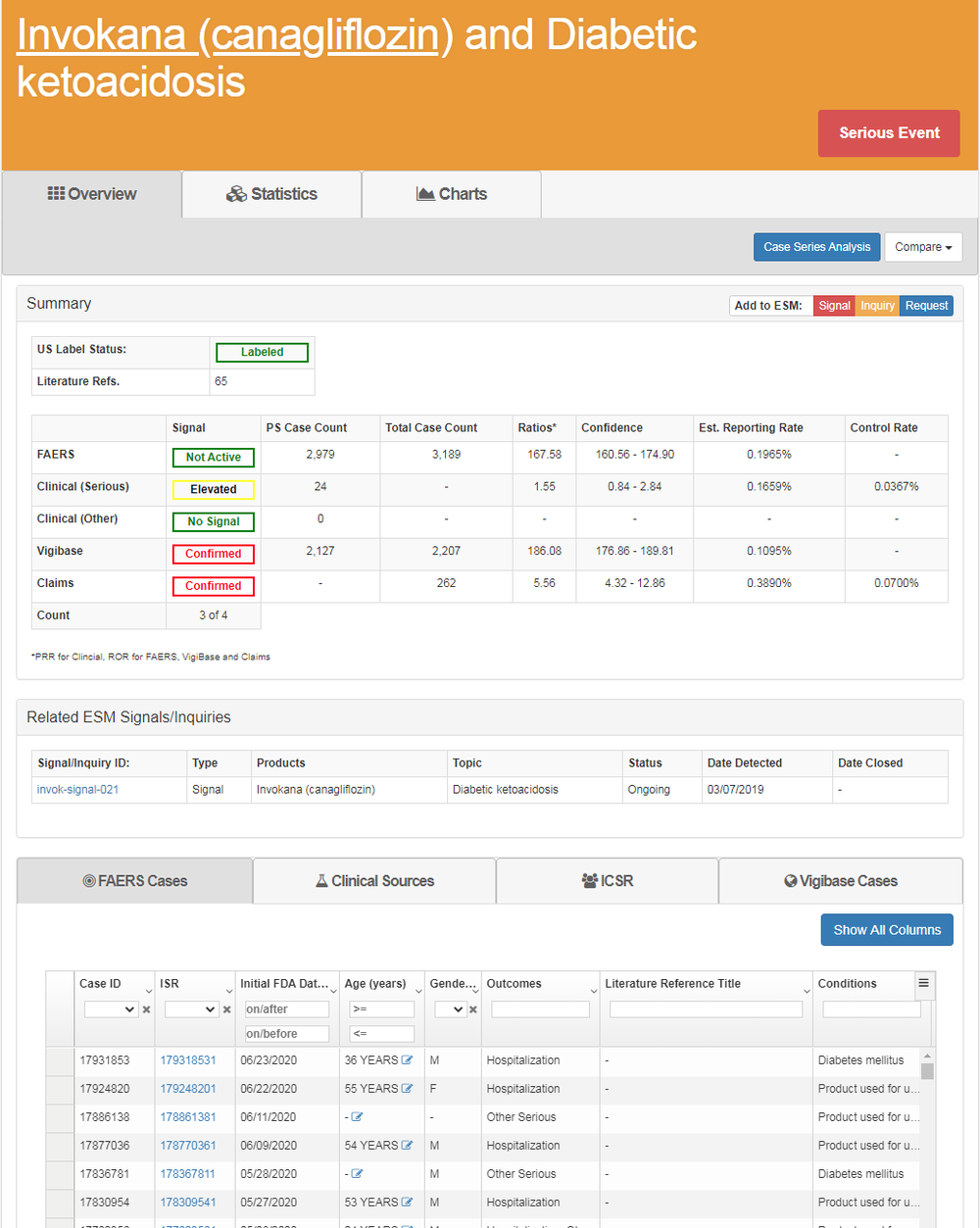Viewport: 980px width, 1228px height.
Task: Edit age for the 53 YEARS row
Action: (407, 1203)
